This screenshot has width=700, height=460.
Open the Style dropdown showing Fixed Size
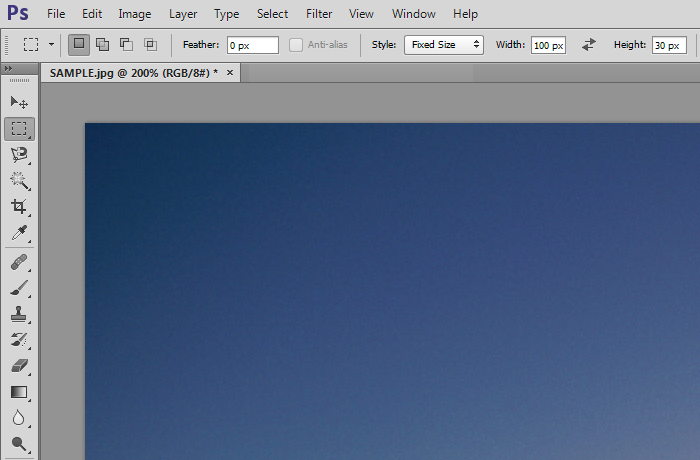pyautogui.click(x=444, y=45)
